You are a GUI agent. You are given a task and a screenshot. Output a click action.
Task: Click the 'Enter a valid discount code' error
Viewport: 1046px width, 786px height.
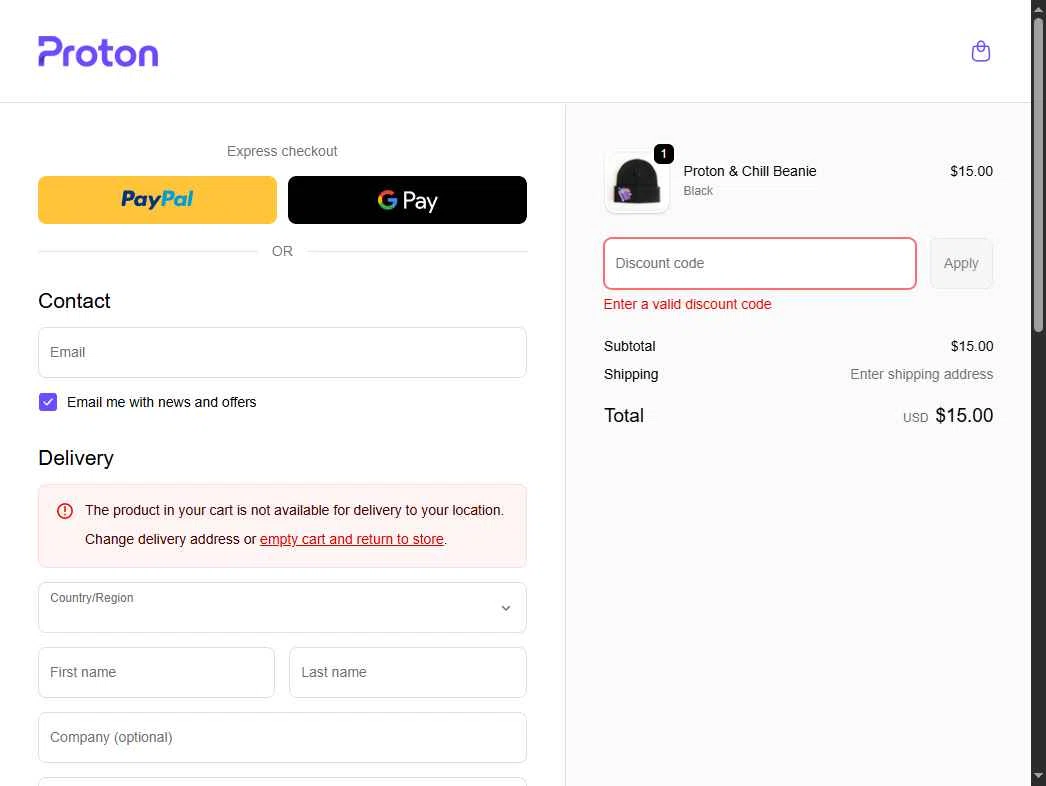click(x=687, y=304)
